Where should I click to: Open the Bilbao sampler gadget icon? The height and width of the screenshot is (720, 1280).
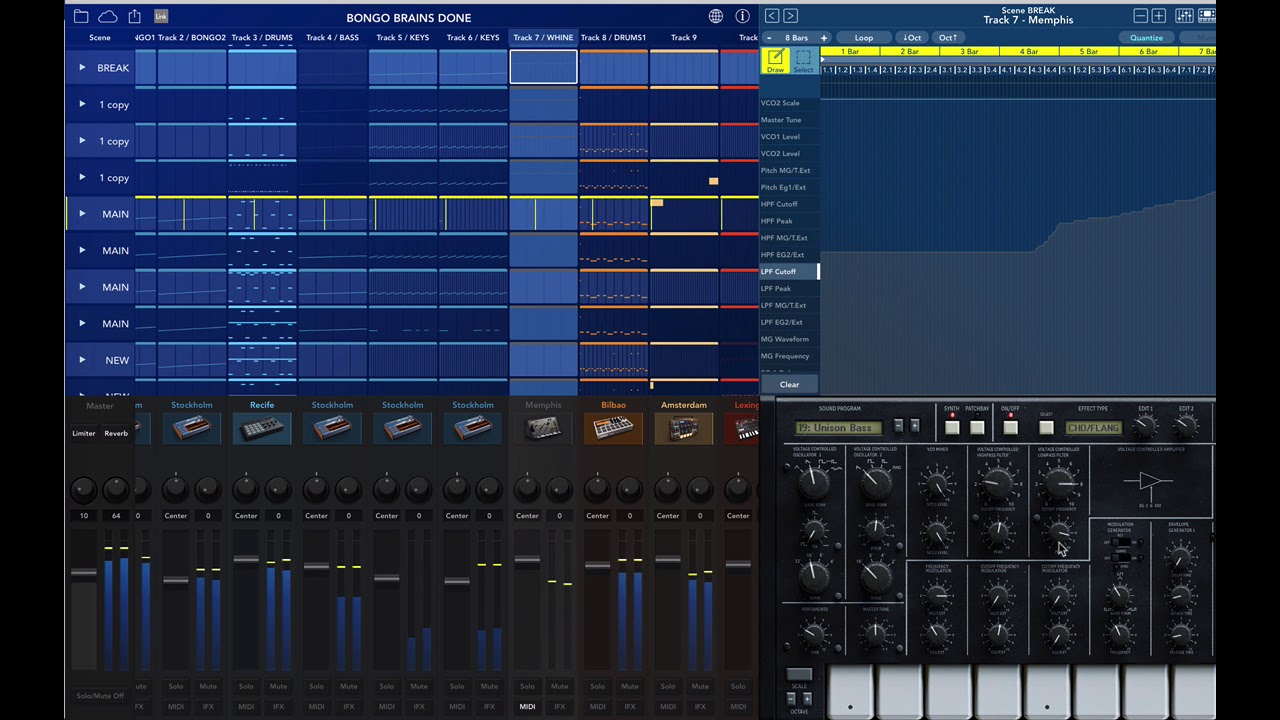[x=613, y=428]
